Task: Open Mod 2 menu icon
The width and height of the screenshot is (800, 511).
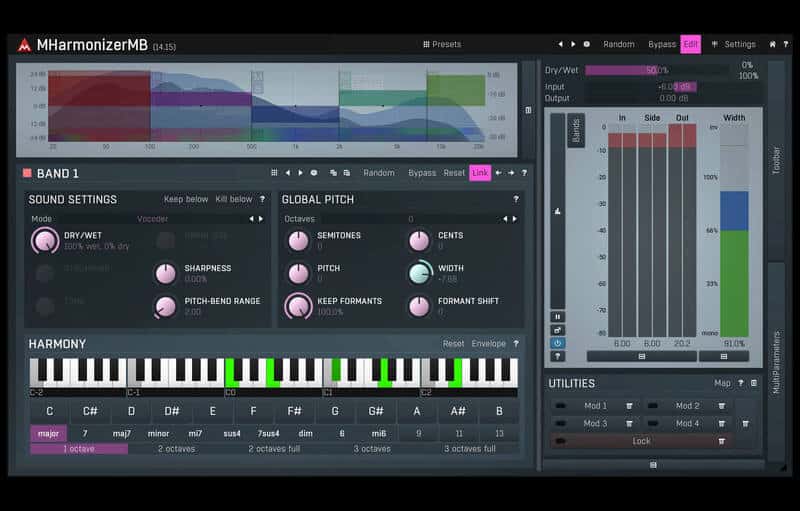Action: [721, 406]
